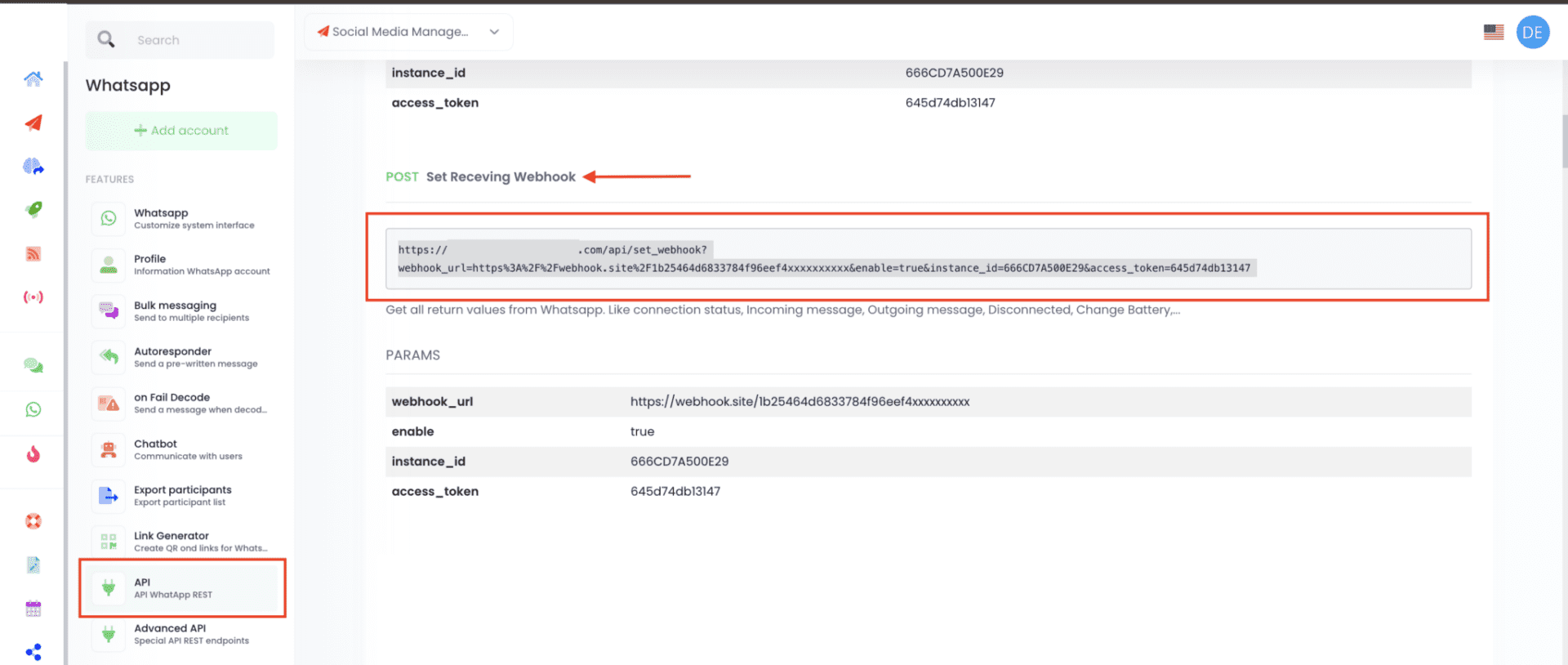The height and width of the screenshot is (665, 1568).
Task: Click into the Search input field
Action: click(x=196, y=40)
